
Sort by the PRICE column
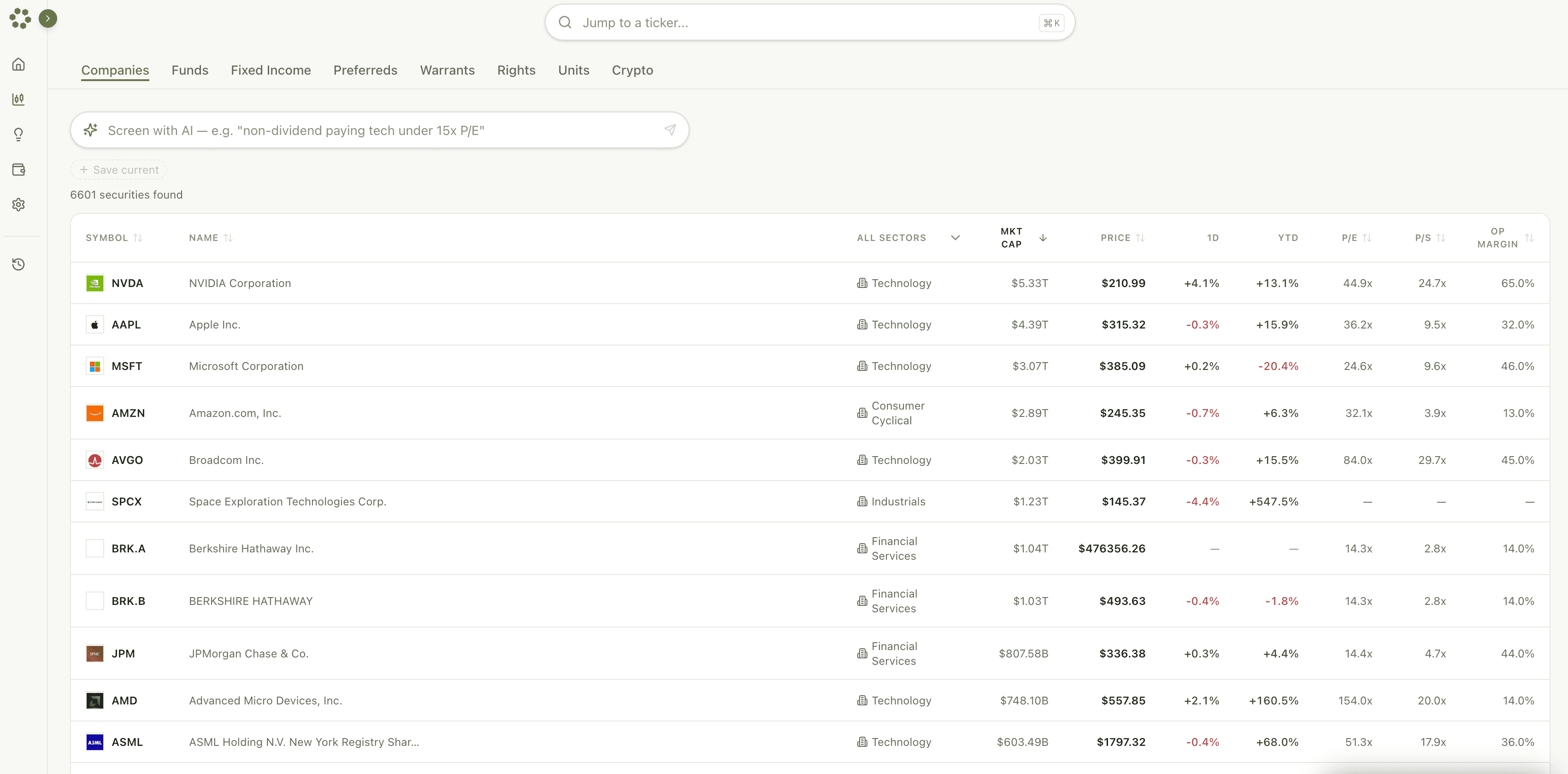point(1122,238)
